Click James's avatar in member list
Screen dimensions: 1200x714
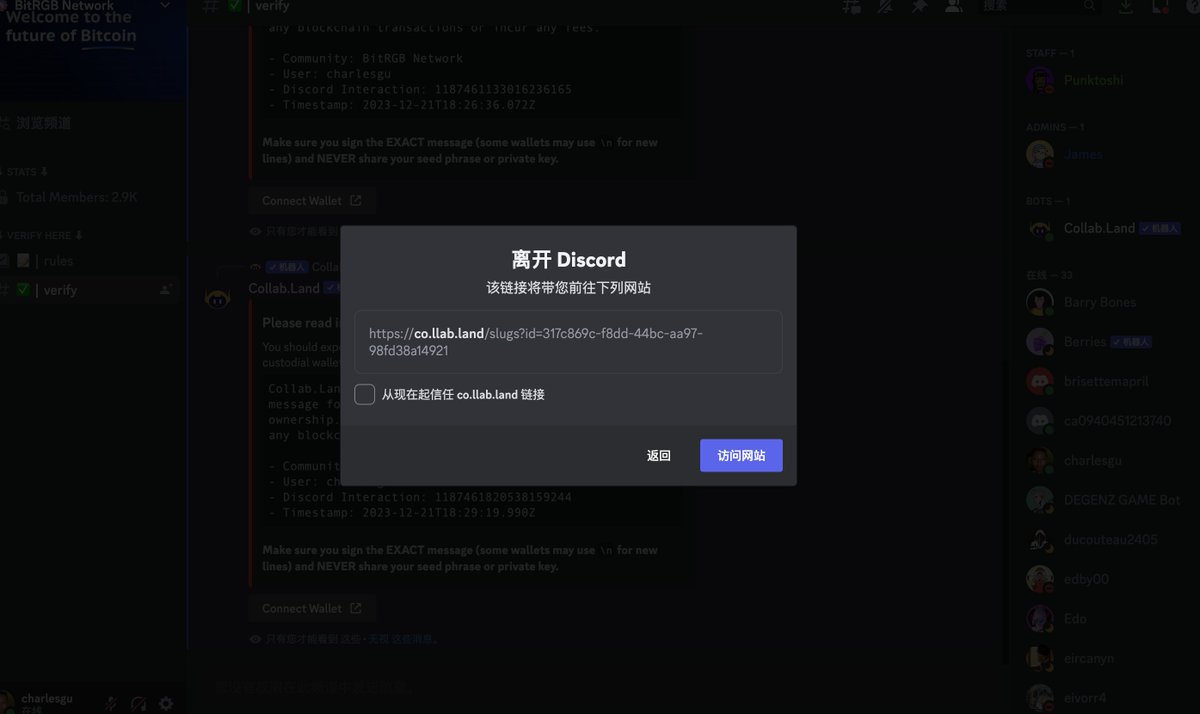coord(1040,154)
